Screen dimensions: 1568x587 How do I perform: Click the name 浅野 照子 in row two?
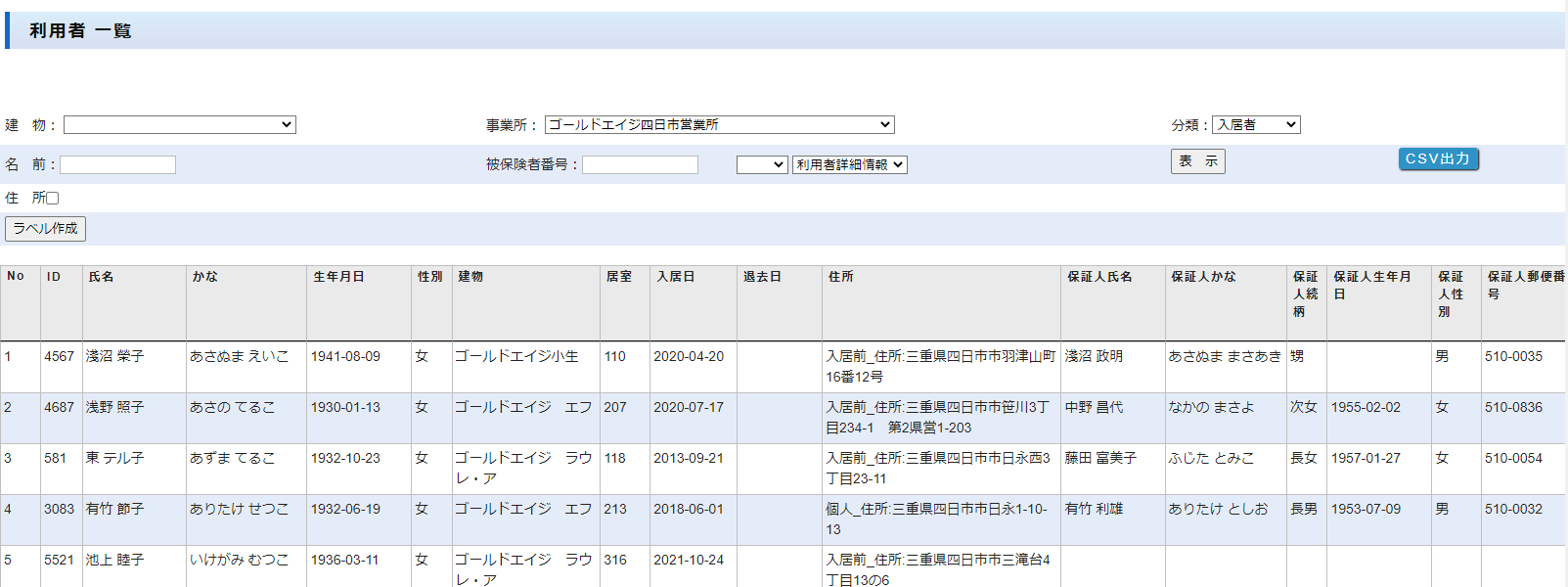coord(114,408)
